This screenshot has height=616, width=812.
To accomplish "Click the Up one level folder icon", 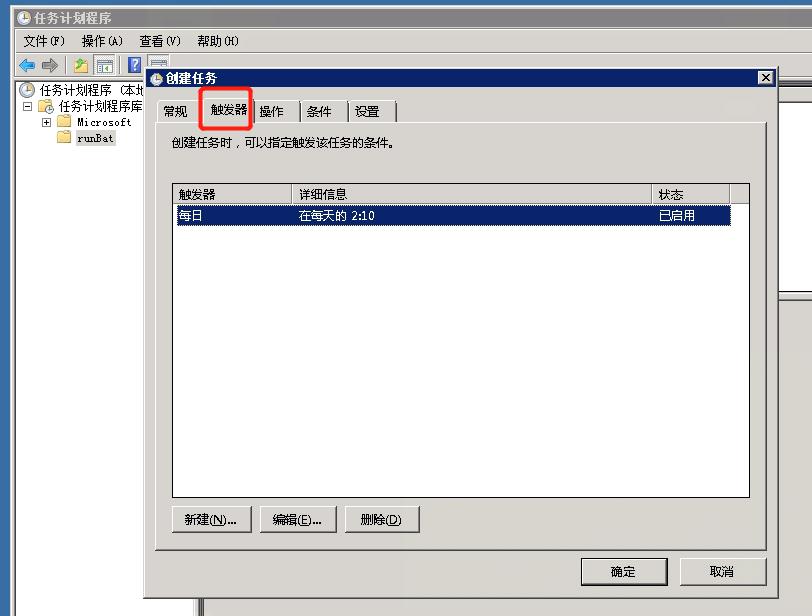I will click(x=81, y=65).
